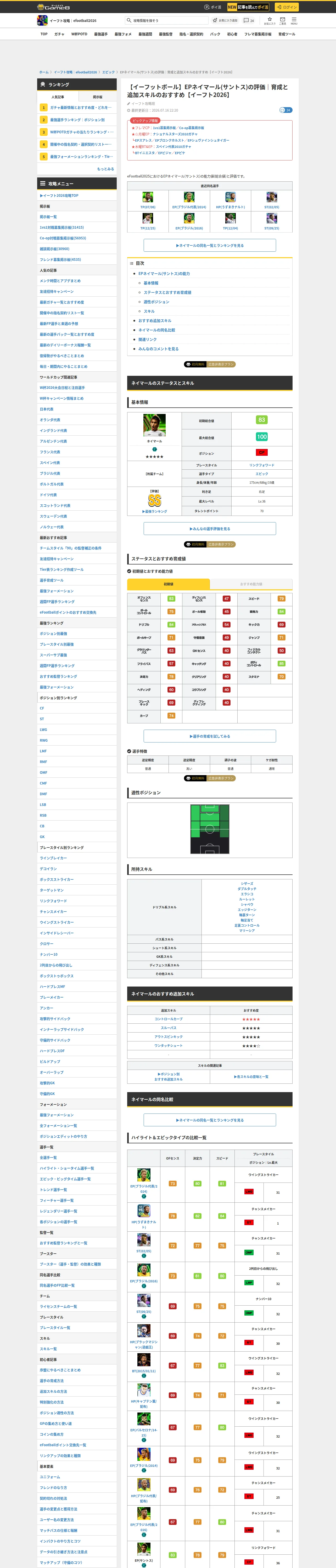
Task: Open the Game8 logo home link
Action: pyautogui.click(x=54, y=7)
